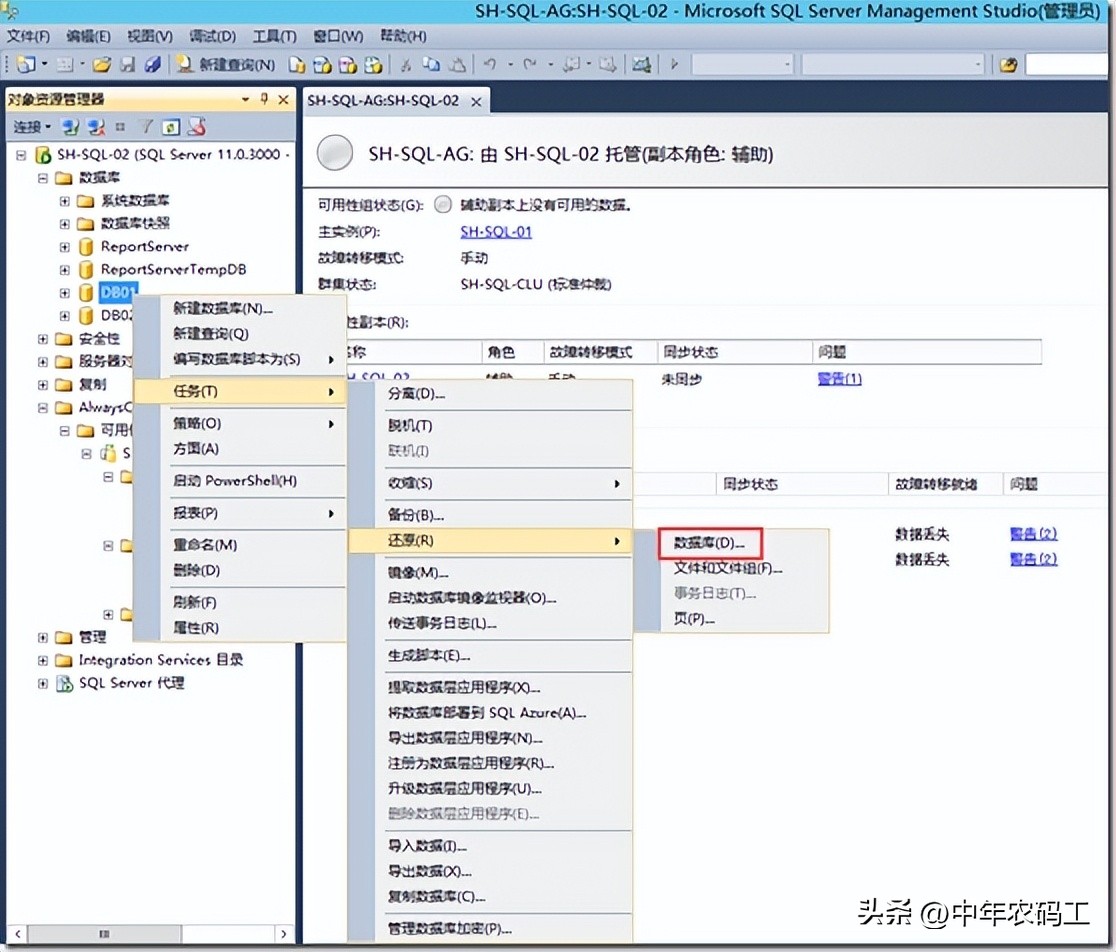The image size is (1116, 952).
Task: Click the Filter icon in Object Explorer toolbar
Action: [x=145, y=127]
